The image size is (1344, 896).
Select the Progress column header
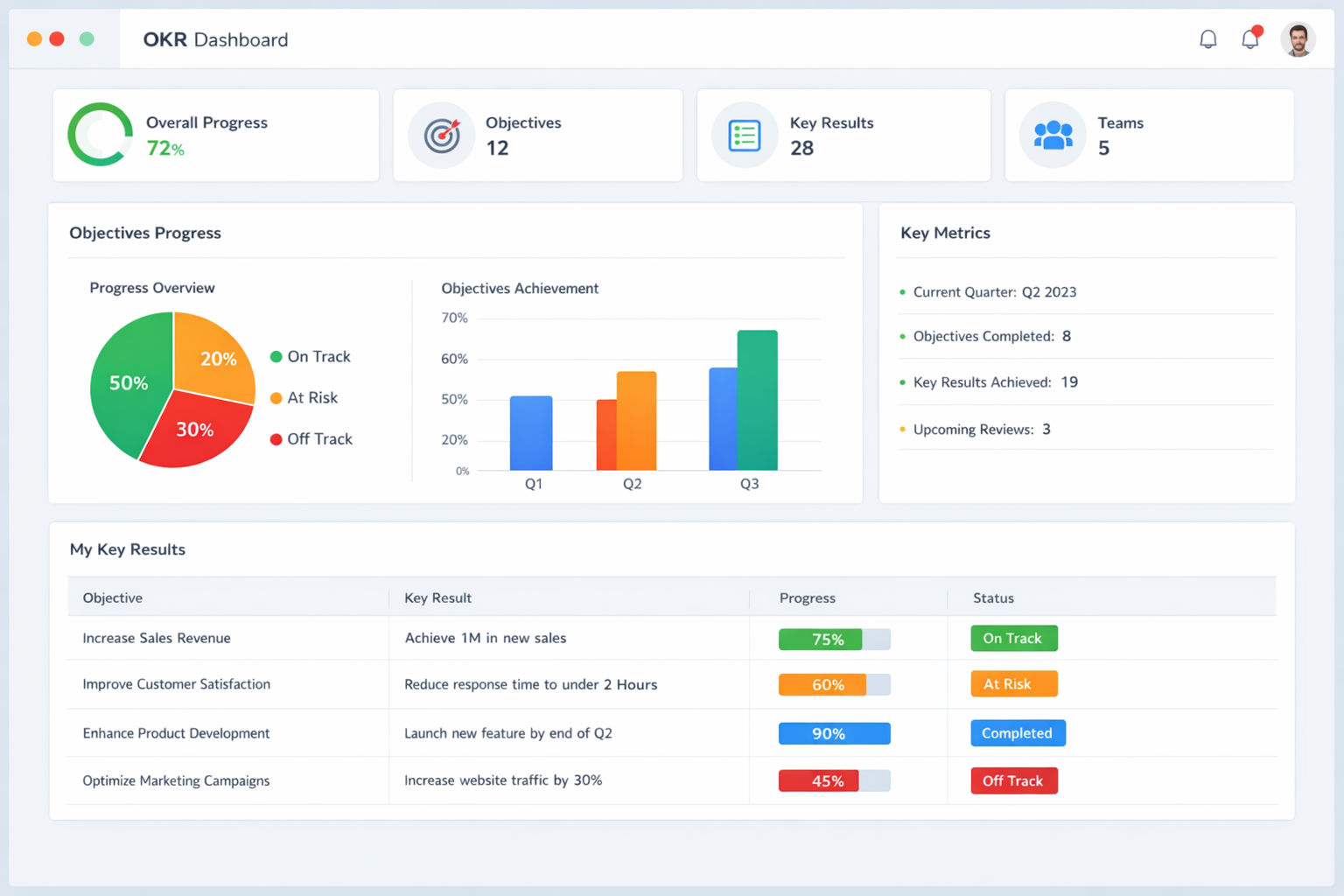tap(807, 598)
